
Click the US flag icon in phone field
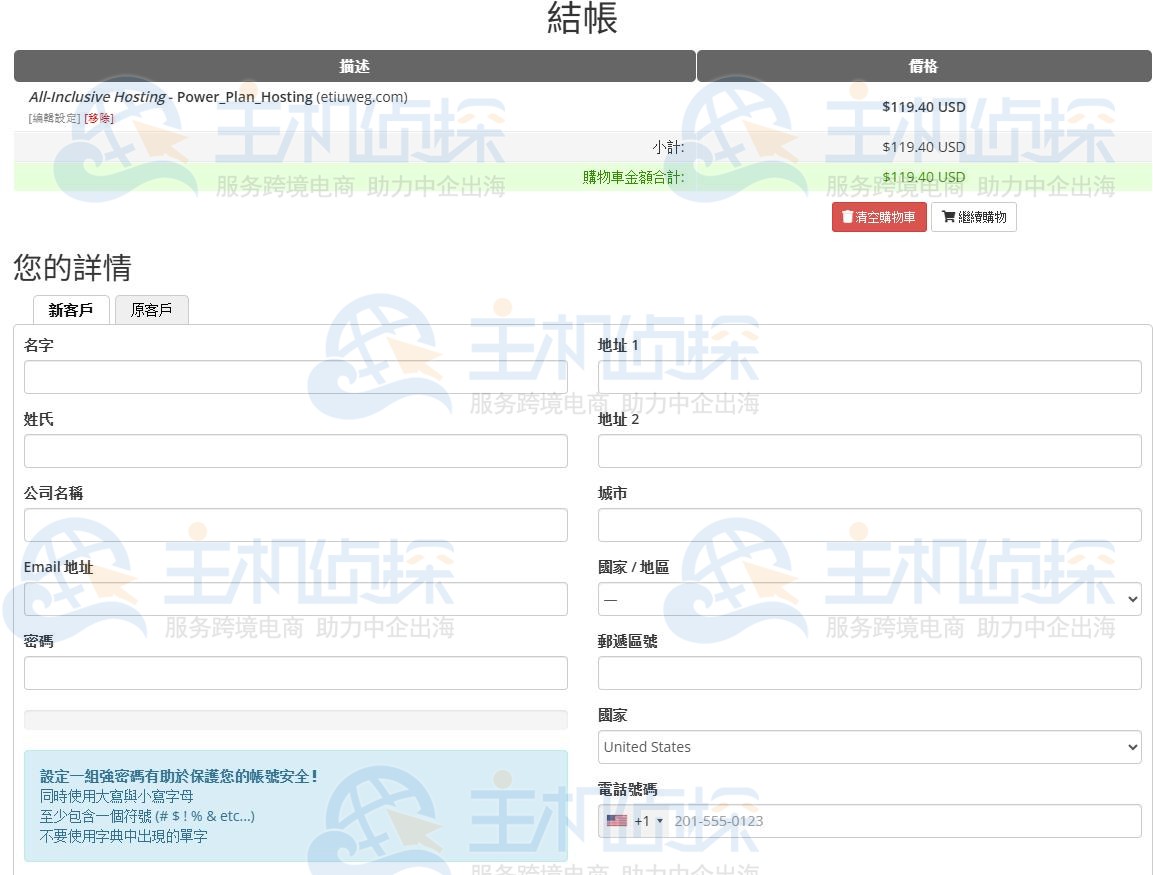[616, 820]
